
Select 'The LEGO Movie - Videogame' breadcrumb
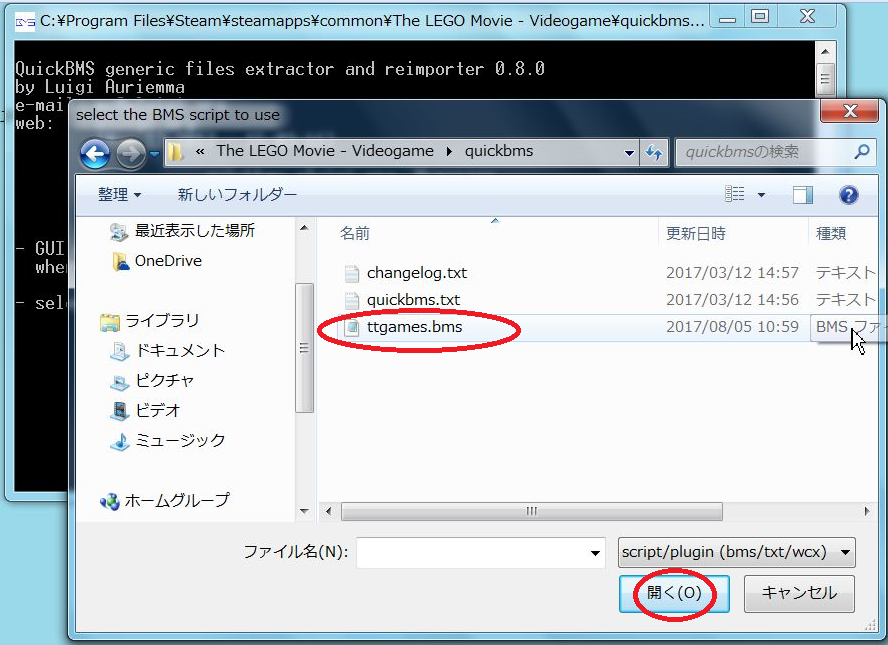pos(325,151)
